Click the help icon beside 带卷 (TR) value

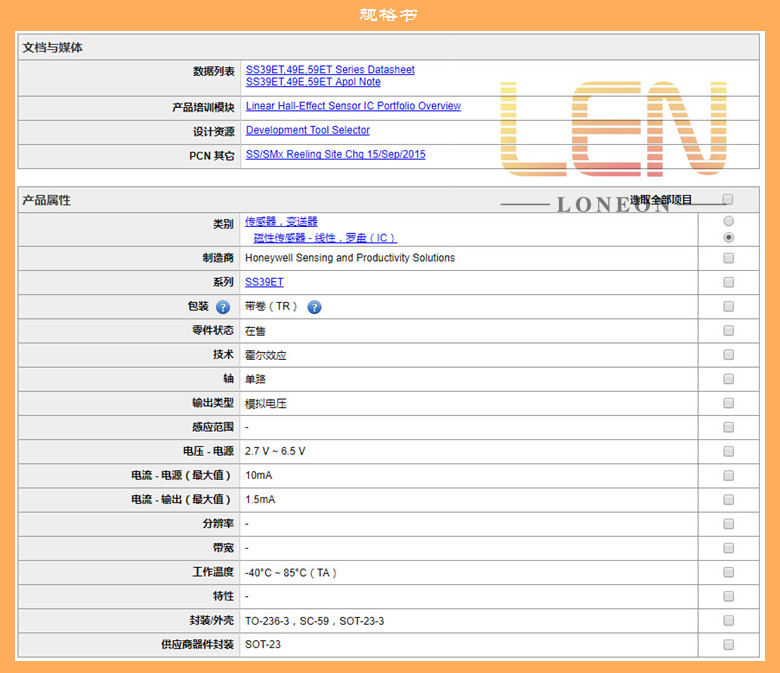point(314,307)
